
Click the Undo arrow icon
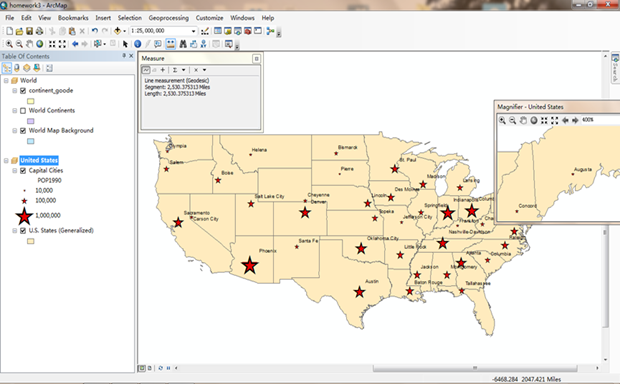tap(95, 31)
